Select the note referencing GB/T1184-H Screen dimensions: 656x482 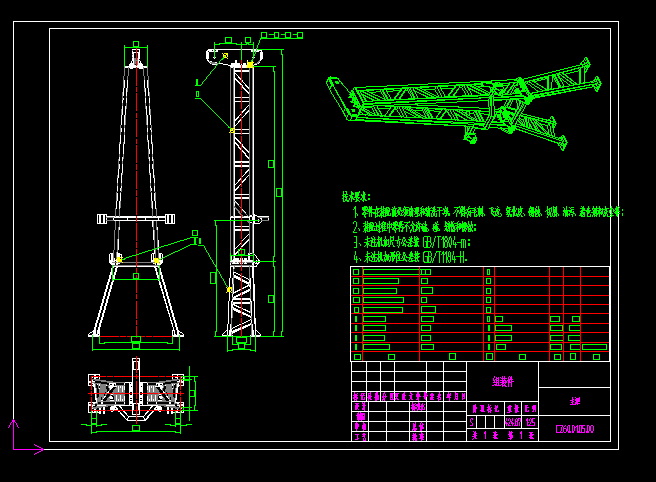click(x=410, y=257)
